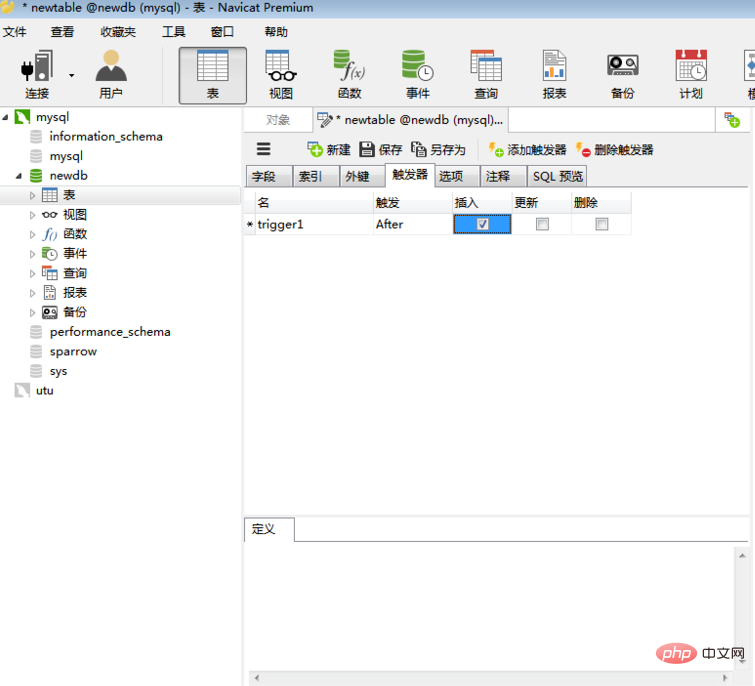Viewport: 755px width, 686px height.
Task: Open the 帮助 (Help) menu
Action: [276, 32]
